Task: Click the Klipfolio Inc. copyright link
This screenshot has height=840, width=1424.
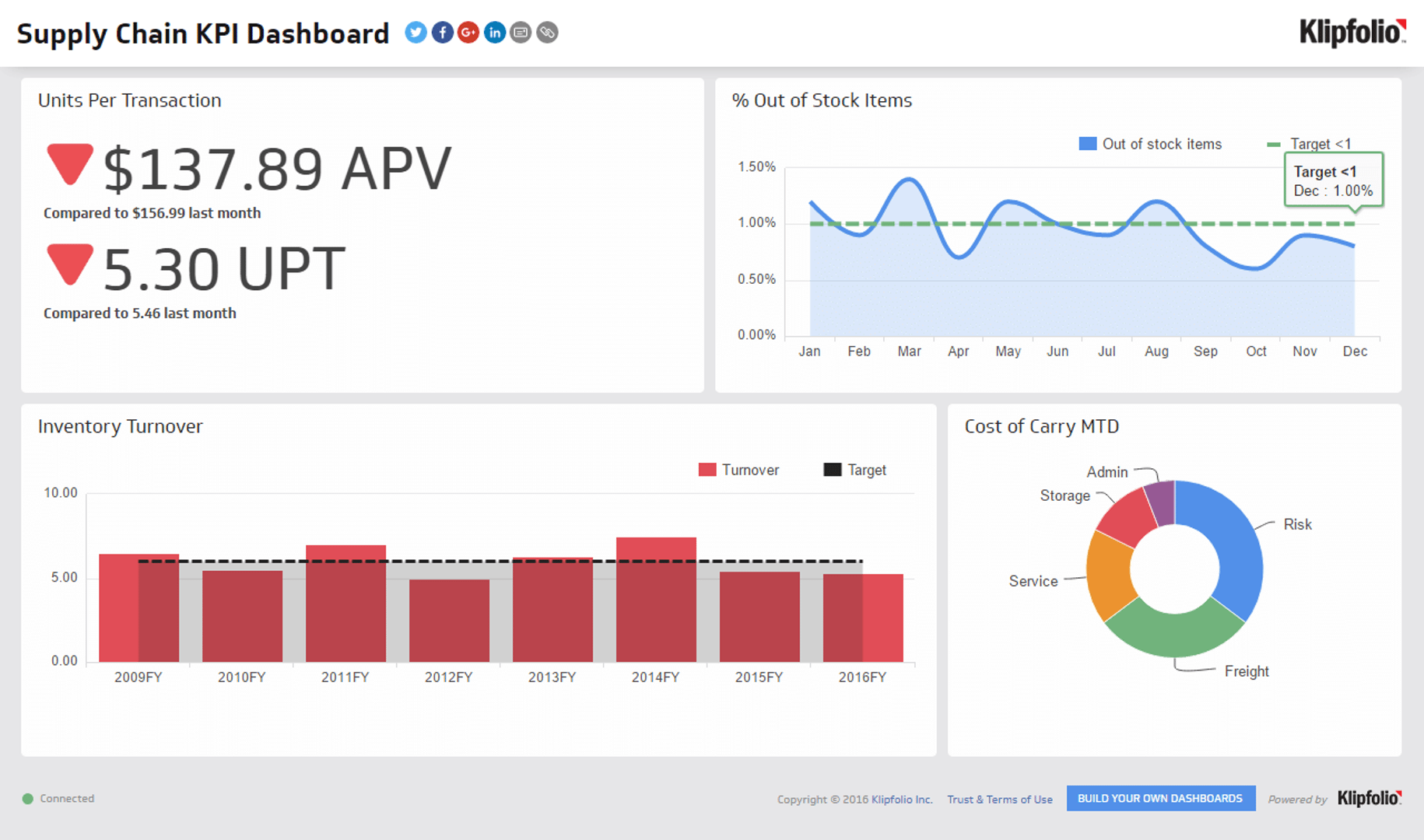Action: tap(902, 799)
